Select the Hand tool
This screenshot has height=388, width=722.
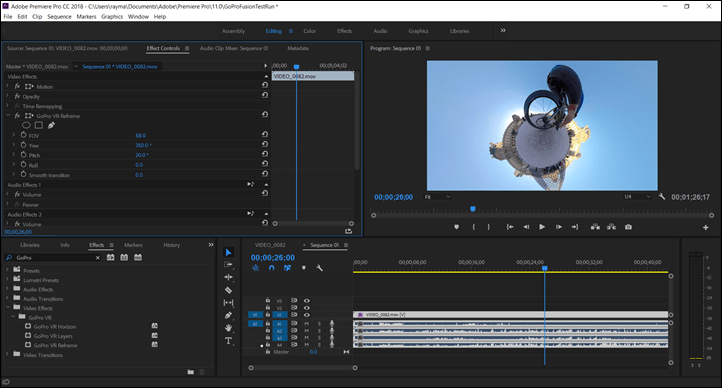[x=228, y=328]
